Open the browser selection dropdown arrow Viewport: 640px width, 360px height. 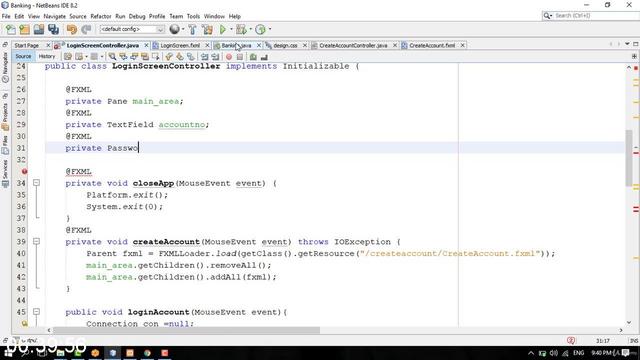(x=182, y=29)
